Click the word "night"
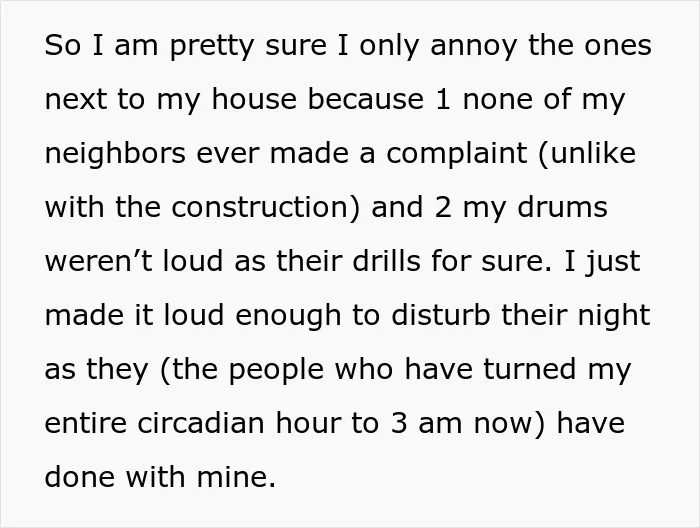 click(x=614, y=316)
